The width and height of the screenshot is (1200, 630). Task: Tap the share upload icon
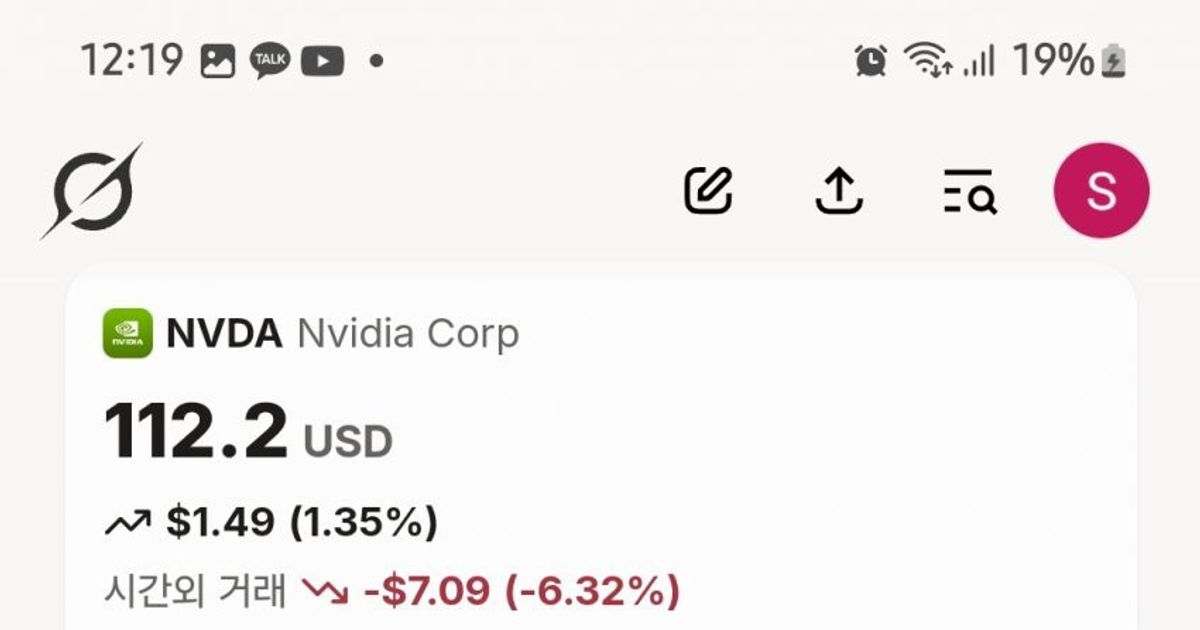point(839,190)
